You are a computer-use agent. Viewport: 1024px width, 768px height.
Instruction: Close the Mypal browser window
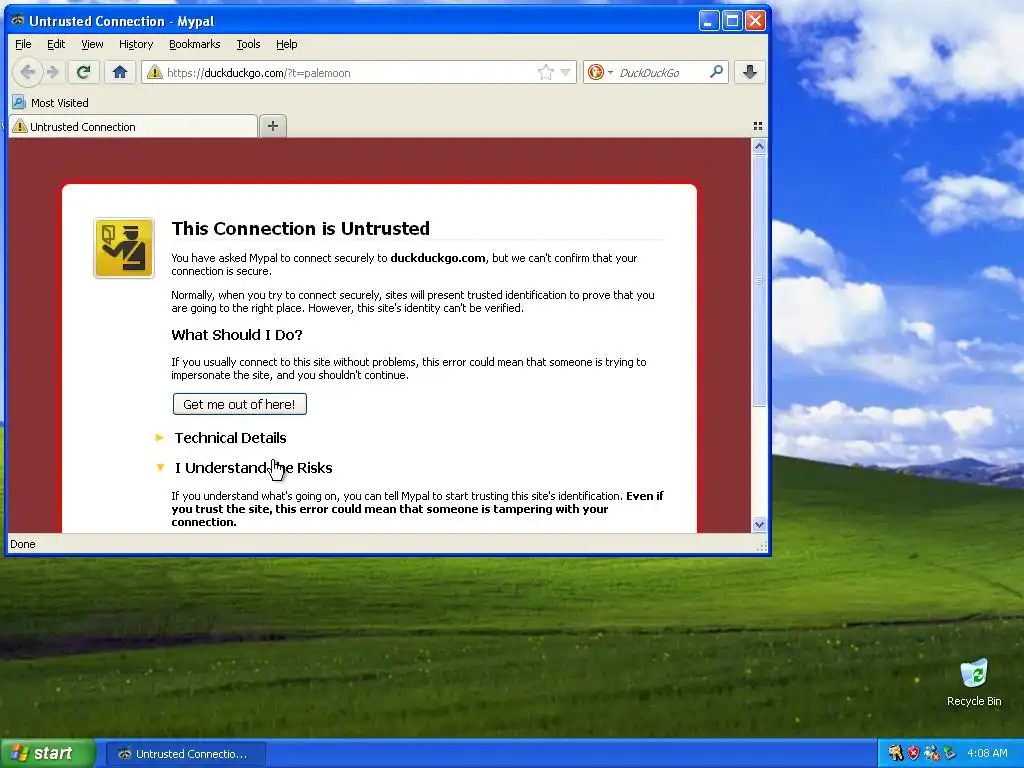756,21
